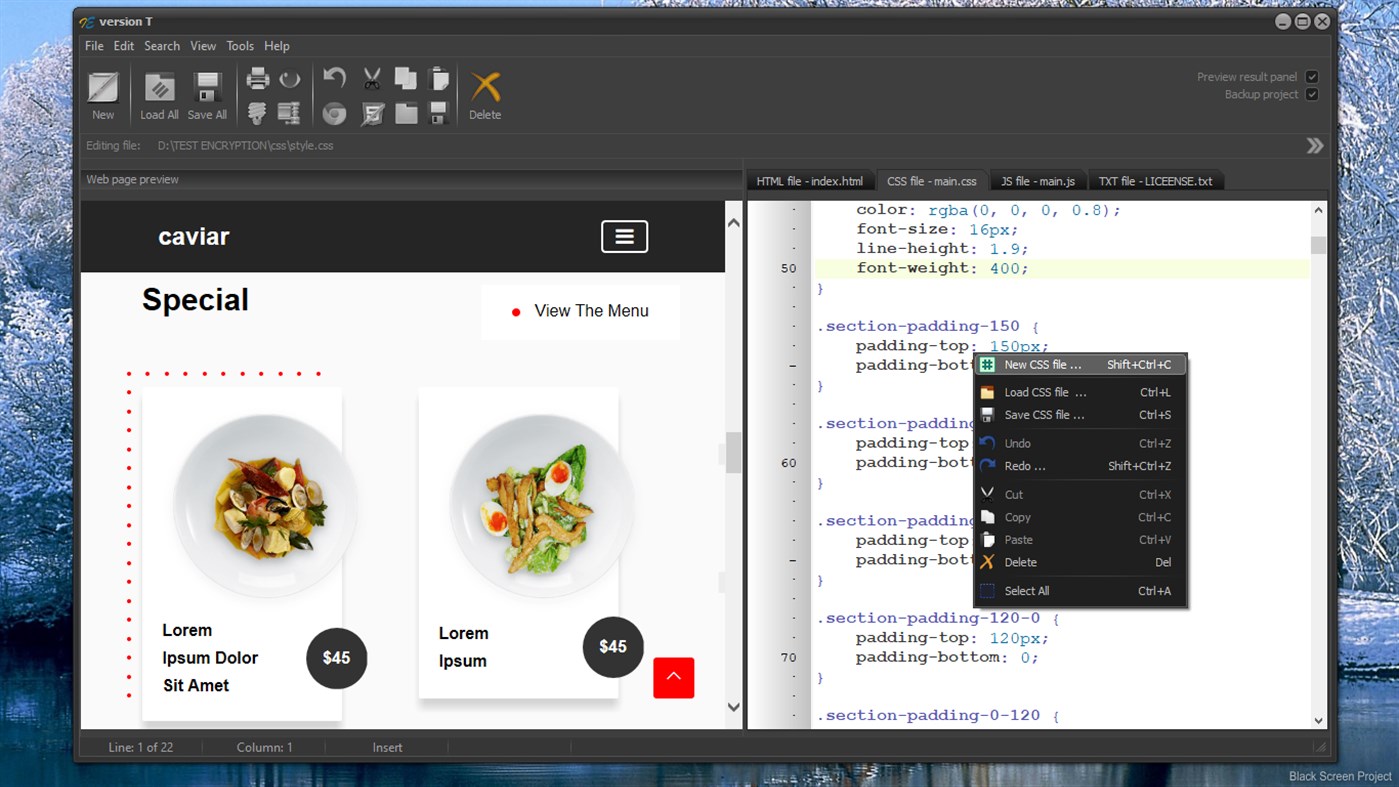
Task: Open the Search menu
Action: 162,46
